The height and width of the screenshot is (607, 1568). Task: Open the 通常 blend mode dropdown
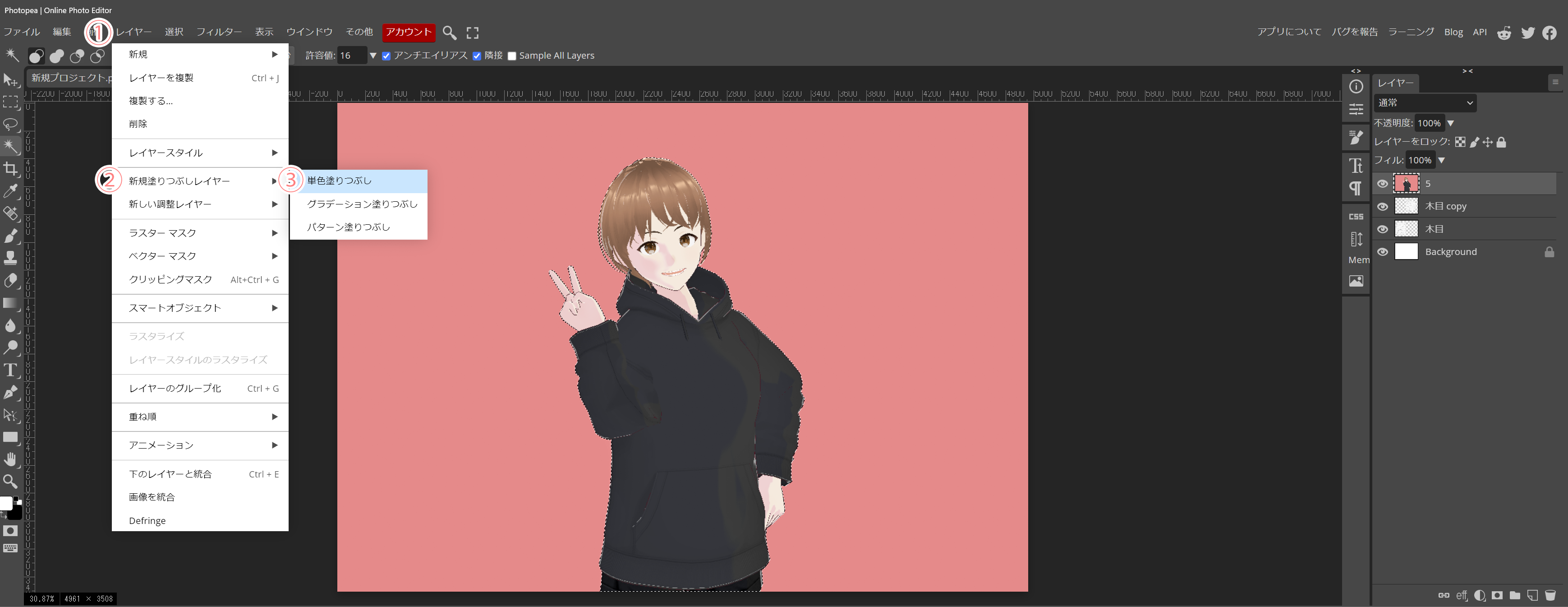tap(1424, 102)
